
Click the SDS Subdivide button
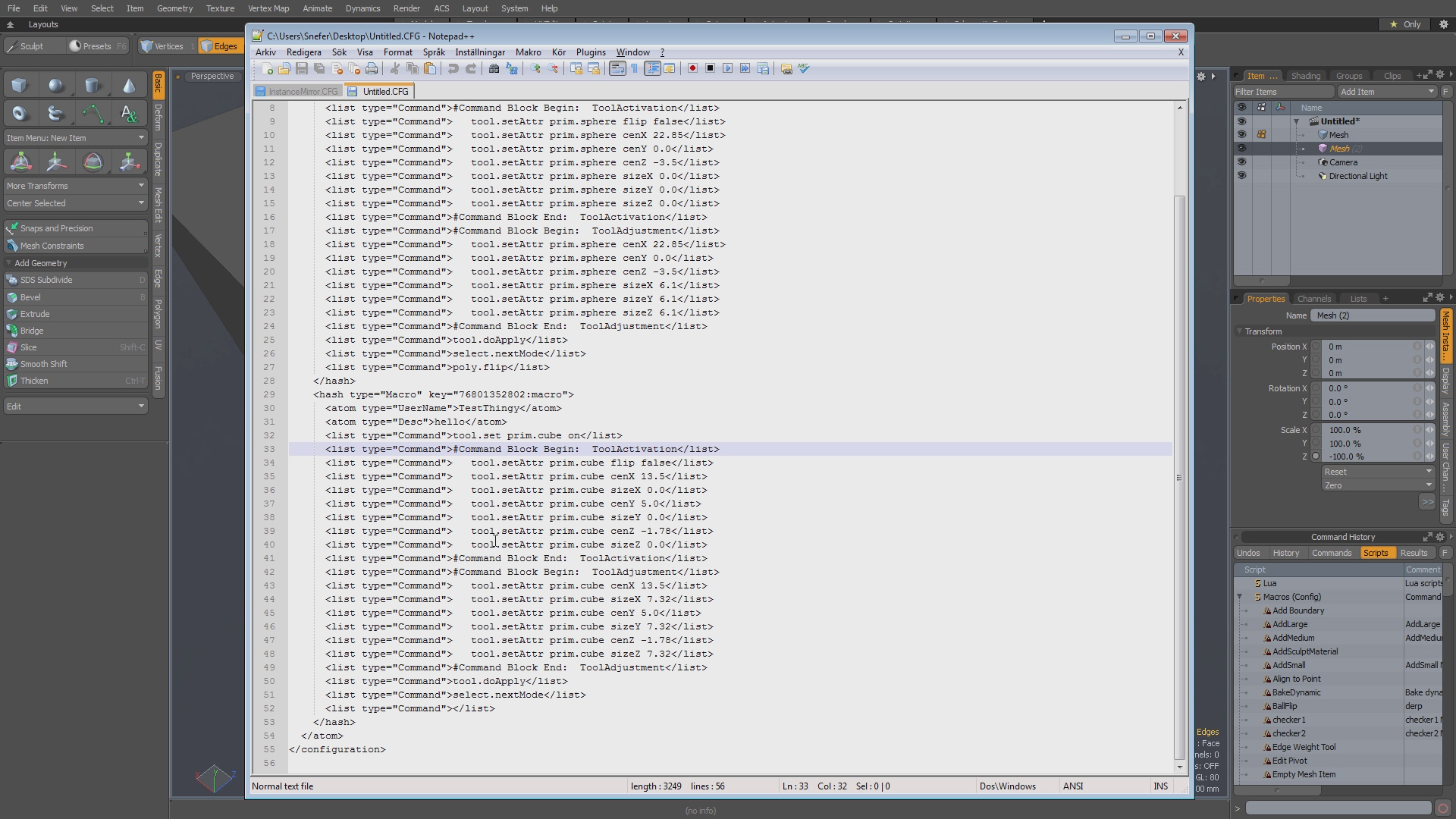tap(47, 280)
